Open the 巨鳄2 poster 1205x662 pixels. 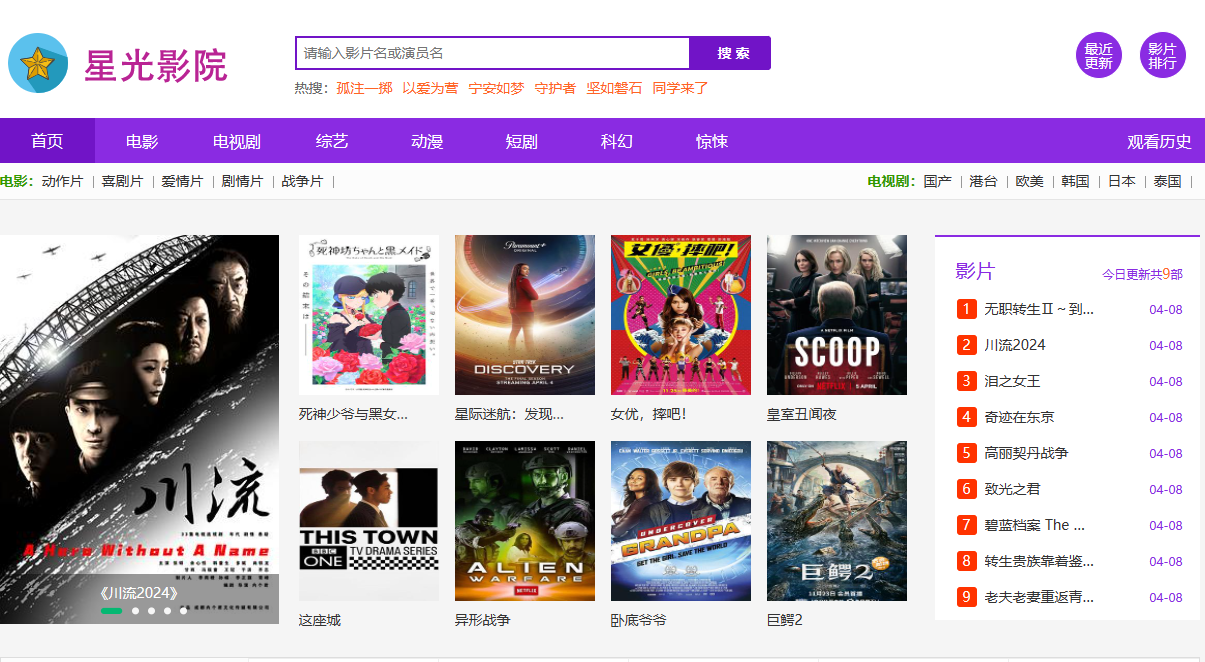coord(837,521)
